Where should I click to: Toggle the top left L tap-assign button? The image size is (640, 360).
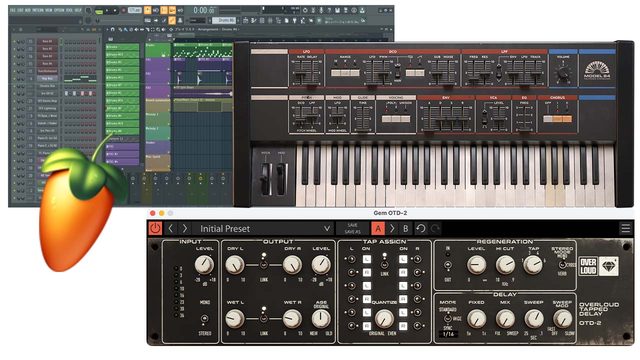click(x=367, y=259)
